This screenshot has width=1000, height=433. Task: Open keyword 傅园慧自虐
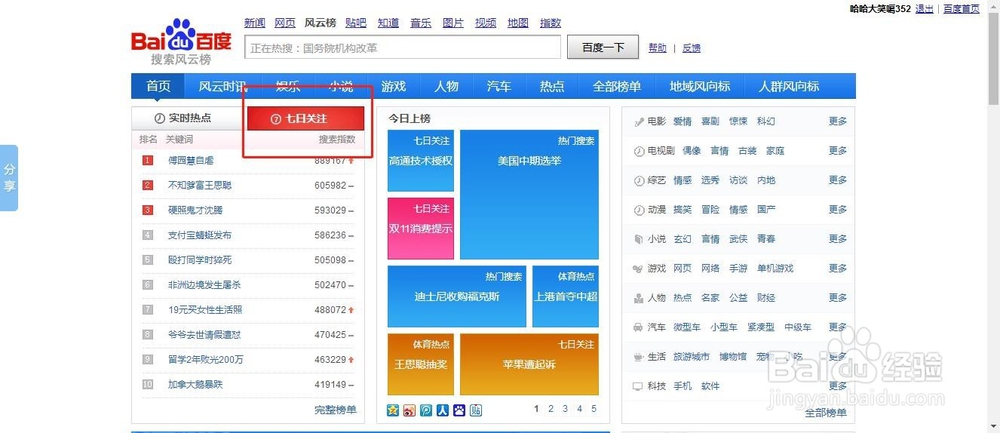tap(191, 161)
